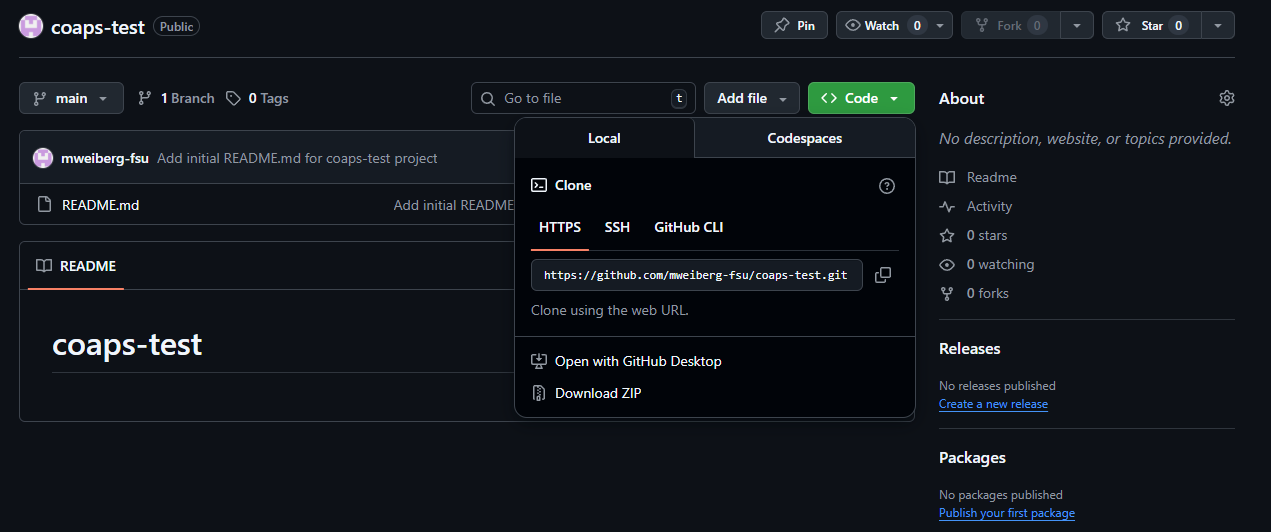Select the SSH clone tab
The width and height of the screenshot is (1271, 532).
click(617, 228)
